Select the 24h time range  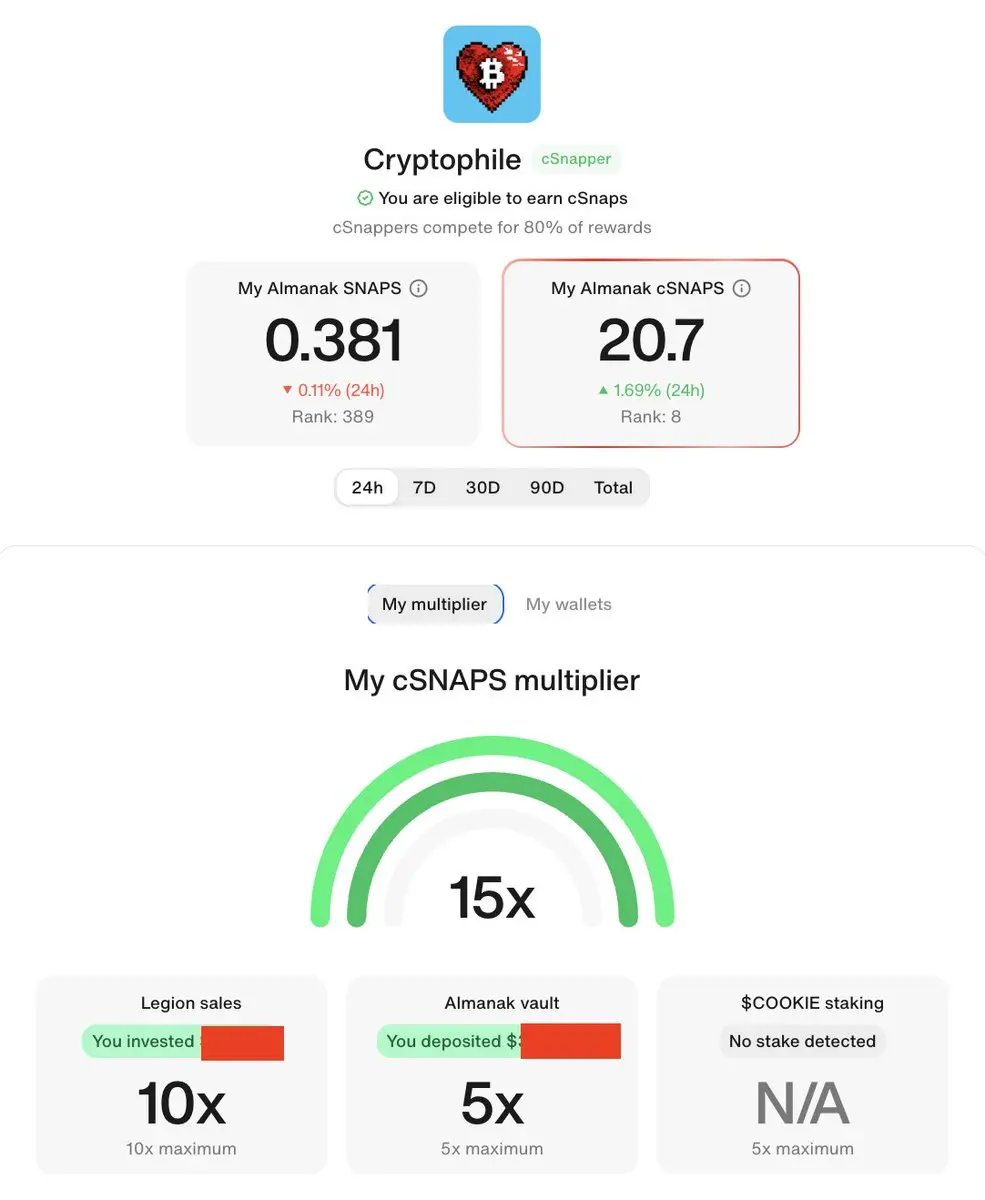pos(367,488)
